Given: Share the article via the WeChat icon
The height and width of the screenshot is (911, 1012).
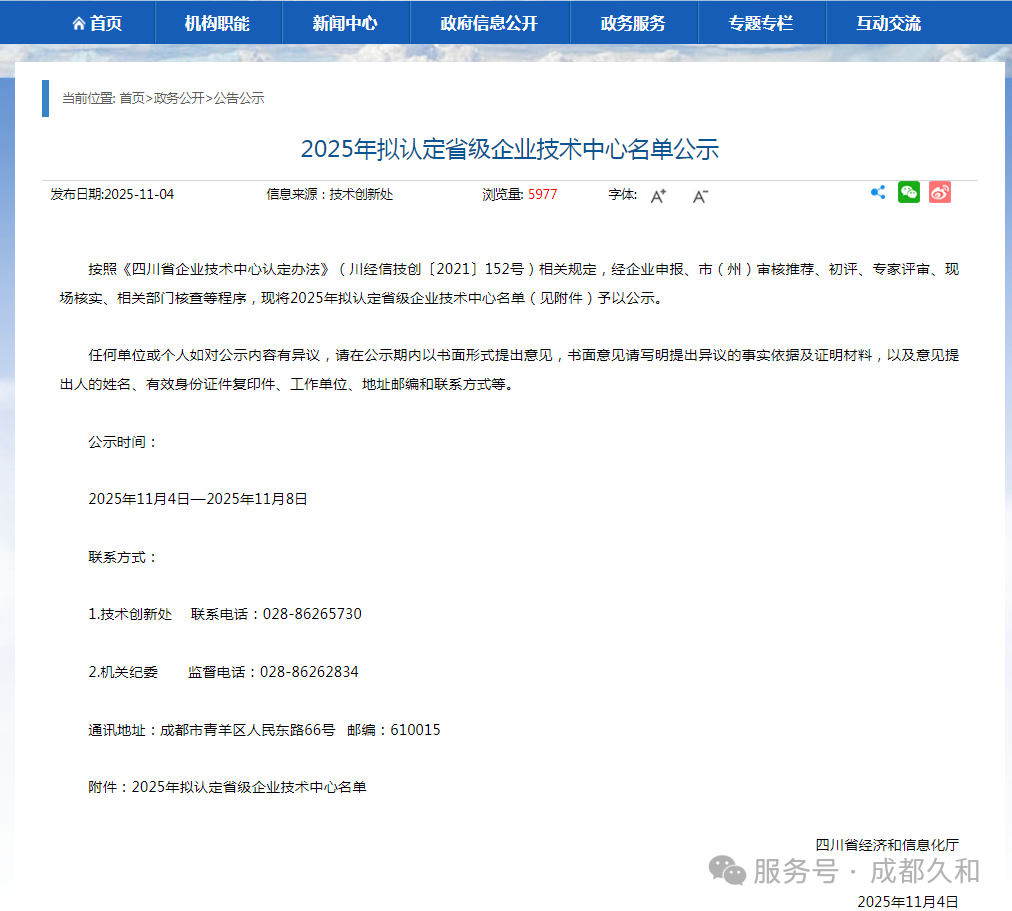Looking at the screenshot, I should click(908, 191).
